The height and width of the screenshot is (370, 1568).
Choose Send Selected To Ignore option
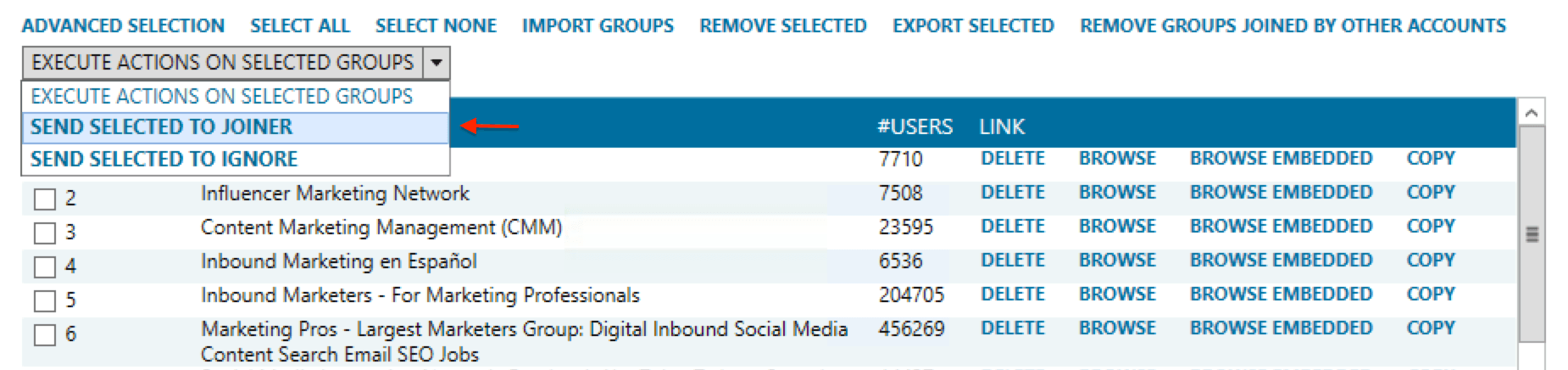[x=164, y=160]
